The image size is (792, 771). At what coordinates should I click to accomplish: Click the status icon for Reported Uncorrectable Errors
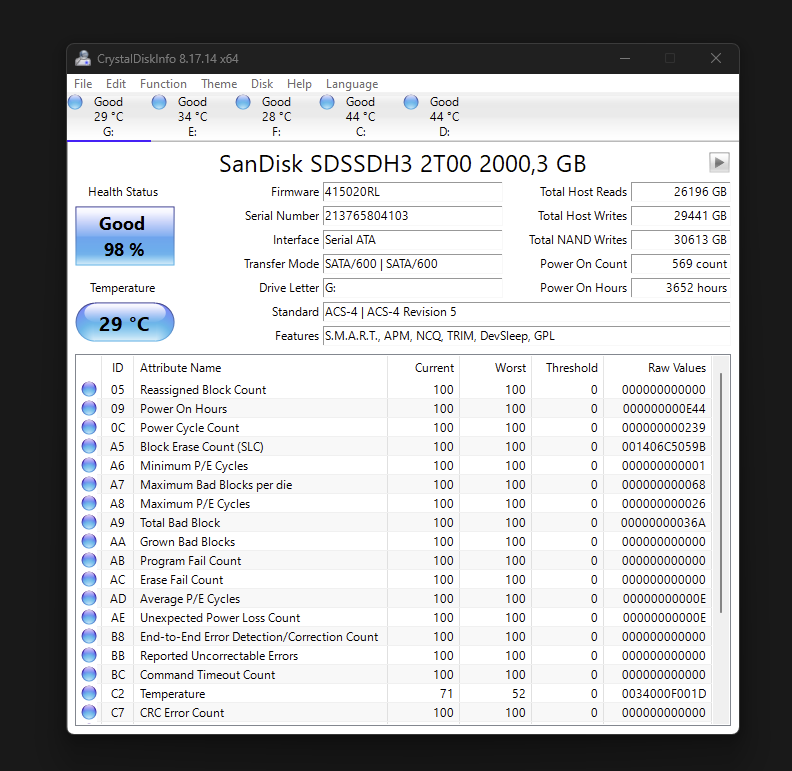[89, 655]
